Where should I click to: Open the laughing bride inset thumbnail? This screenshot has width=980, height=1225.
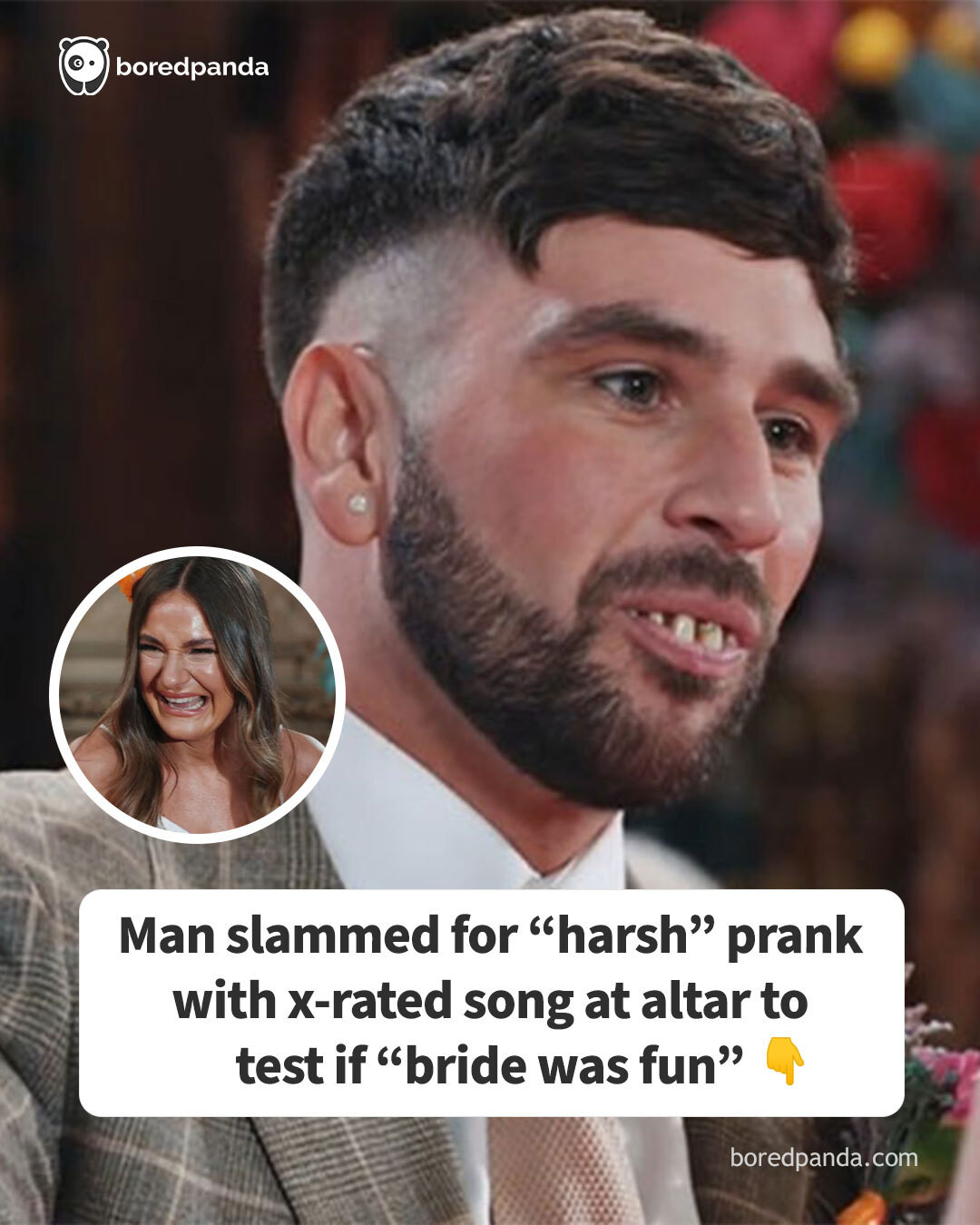[197, 695]
